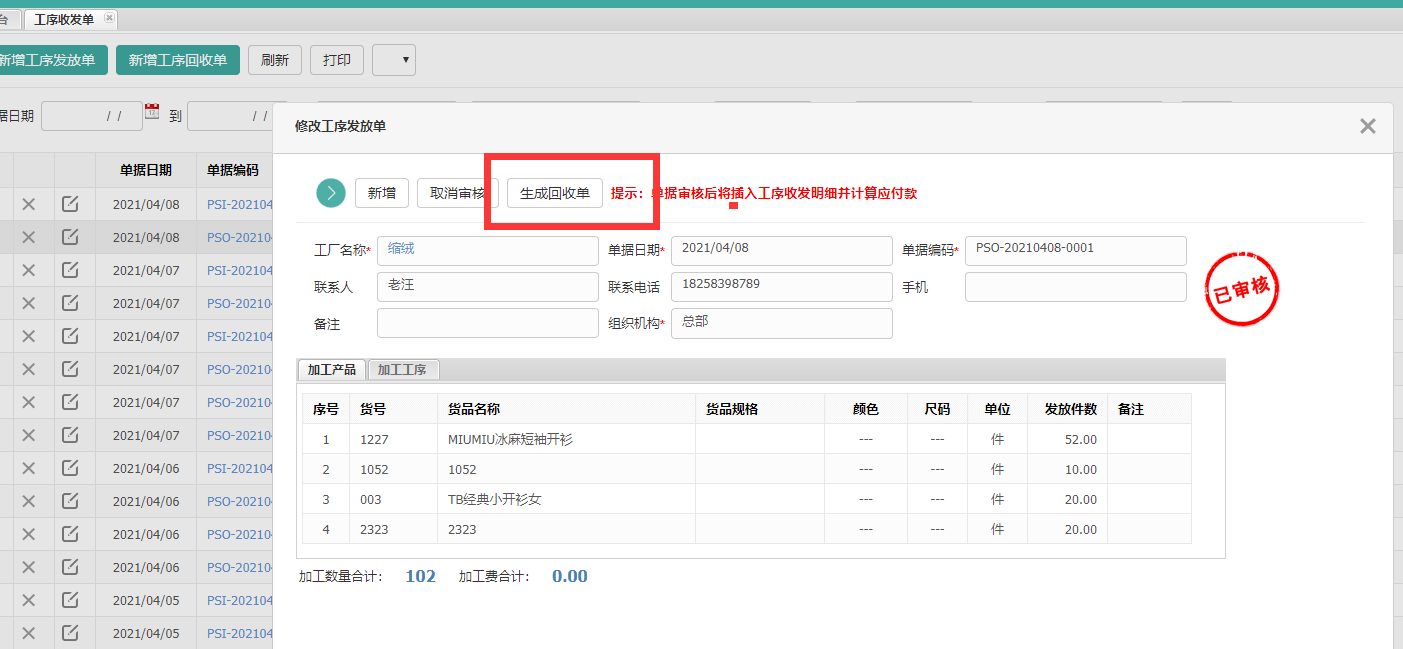This screenshot has height=649, width=1403.
Task: Collapse the dialog header via the blue circular arrow
Action: [x=330, y=193]
